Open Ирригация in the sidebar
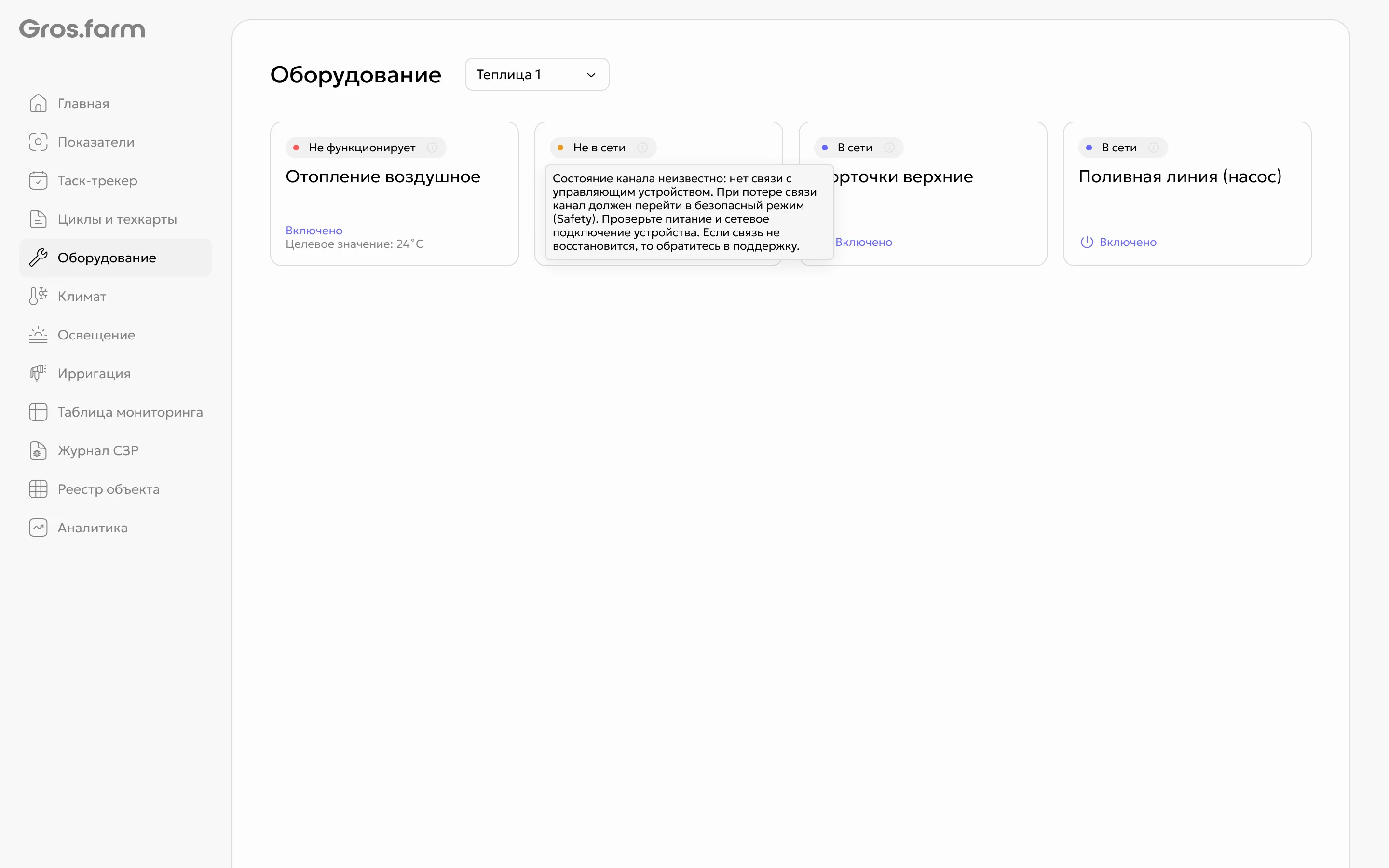The height and width of the screenshot is (868, 1389). pyautogui.click(x=115, y=373)
